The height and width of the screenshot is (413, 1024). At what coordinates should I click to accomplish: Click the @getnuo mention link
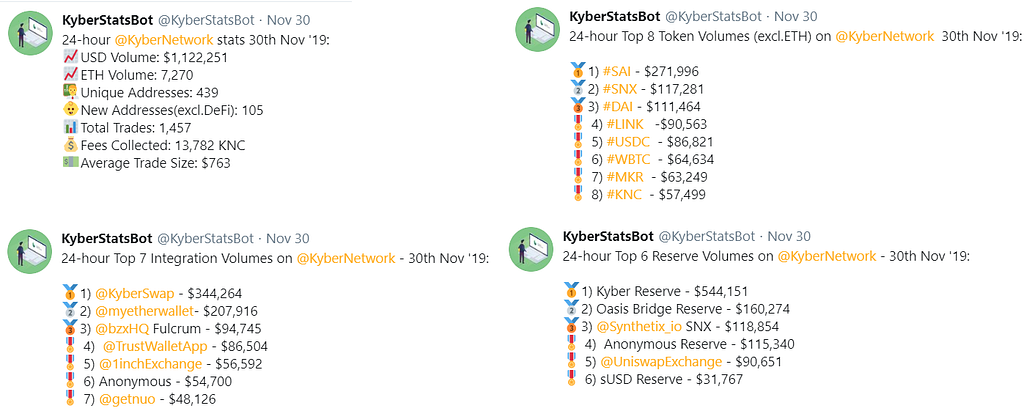(x=128, y=399)
